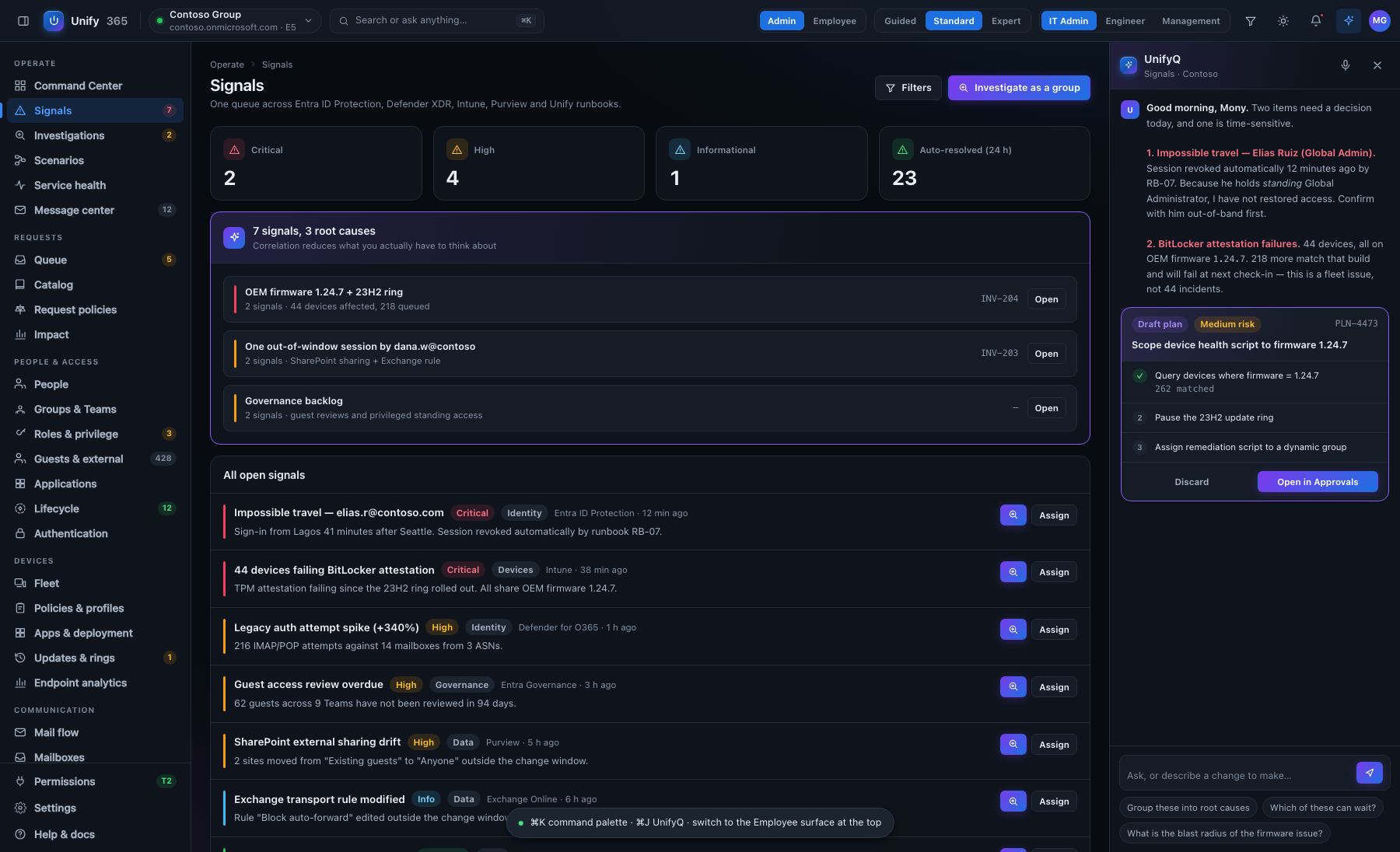Investigate the Legacy auth spike signal
The width and height of the screenshot is (1400, 852).
coord(1013,629)
